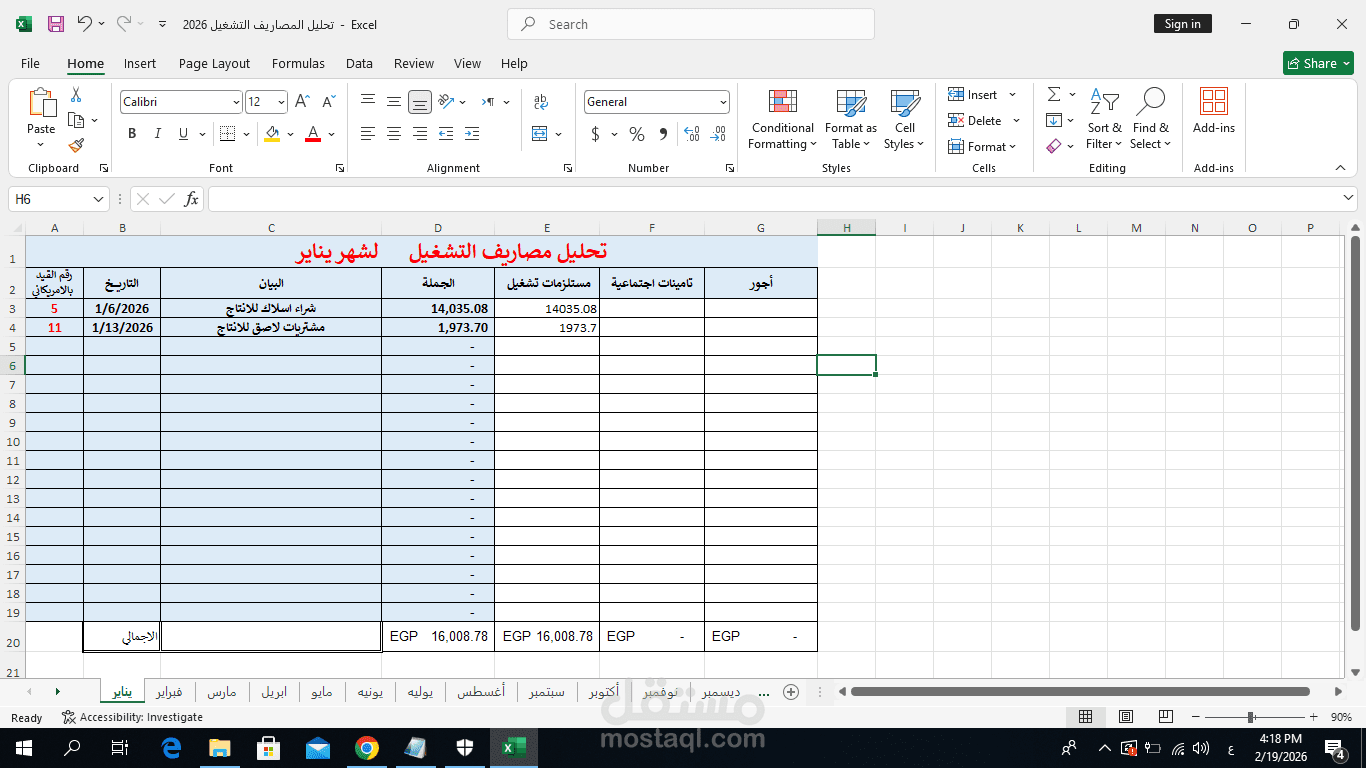The image size is (1366, 768).
Task: Open Format as Table gallery
Action: (851, 120)
